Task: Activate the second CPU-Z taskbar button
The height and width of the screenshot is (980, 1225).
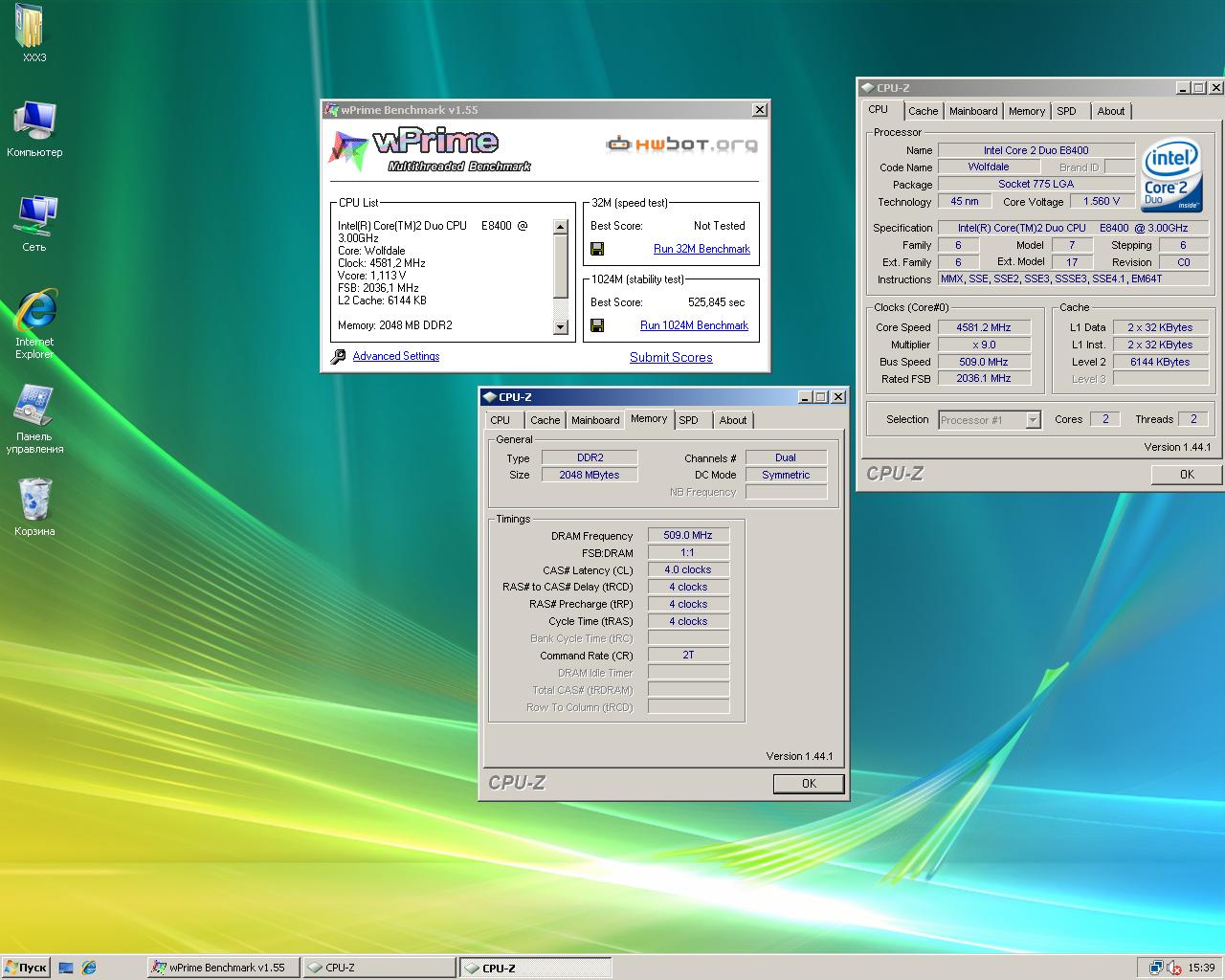Action: pos(537,968)
